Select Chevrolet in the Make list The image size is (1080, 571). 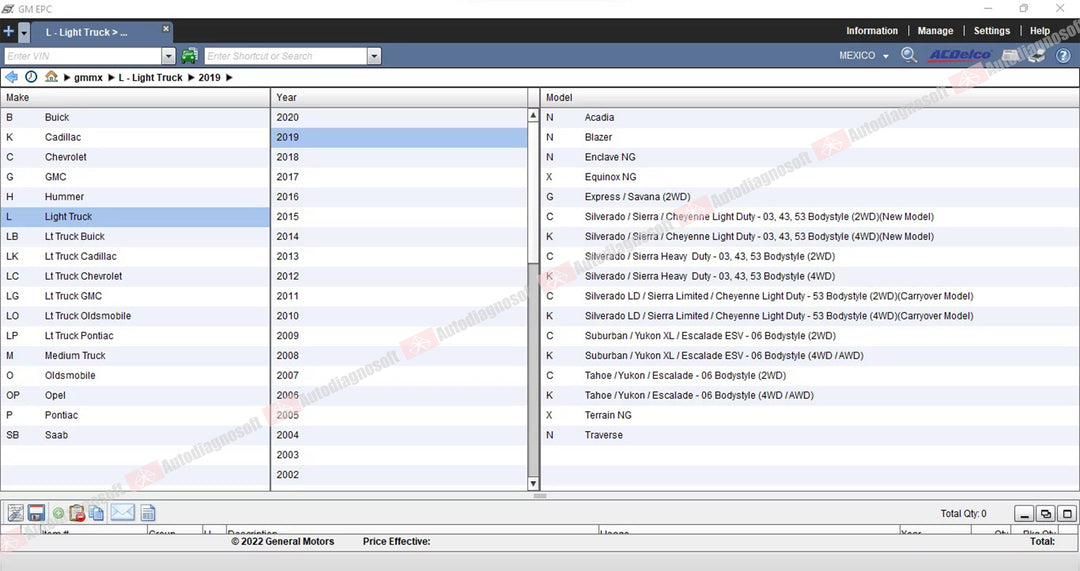(x=135, y=157)
